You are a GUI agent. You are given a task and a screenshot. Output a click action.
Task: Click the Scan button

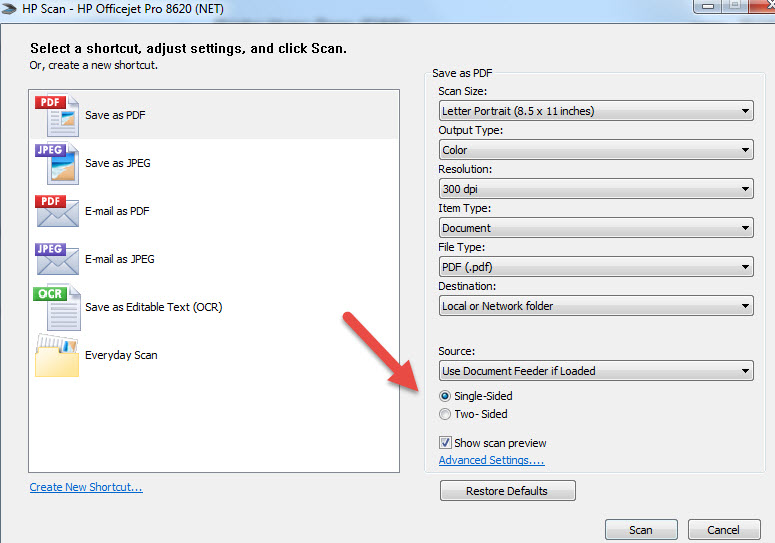pyautogui.click(x=641, y=530)
